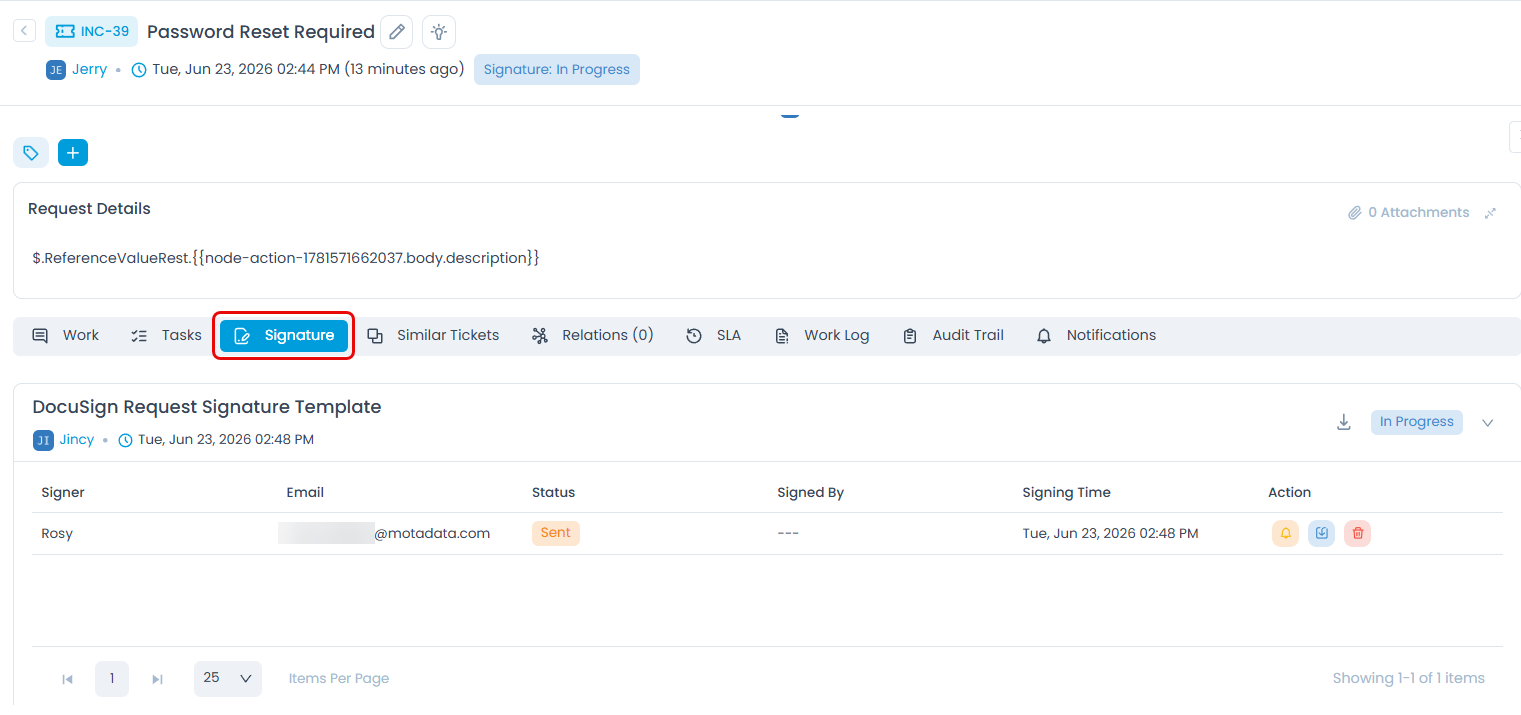The image size is (1521, 715).
Task: Delete Rosy's signer row with trash icon
Action: pos(1357,534)
